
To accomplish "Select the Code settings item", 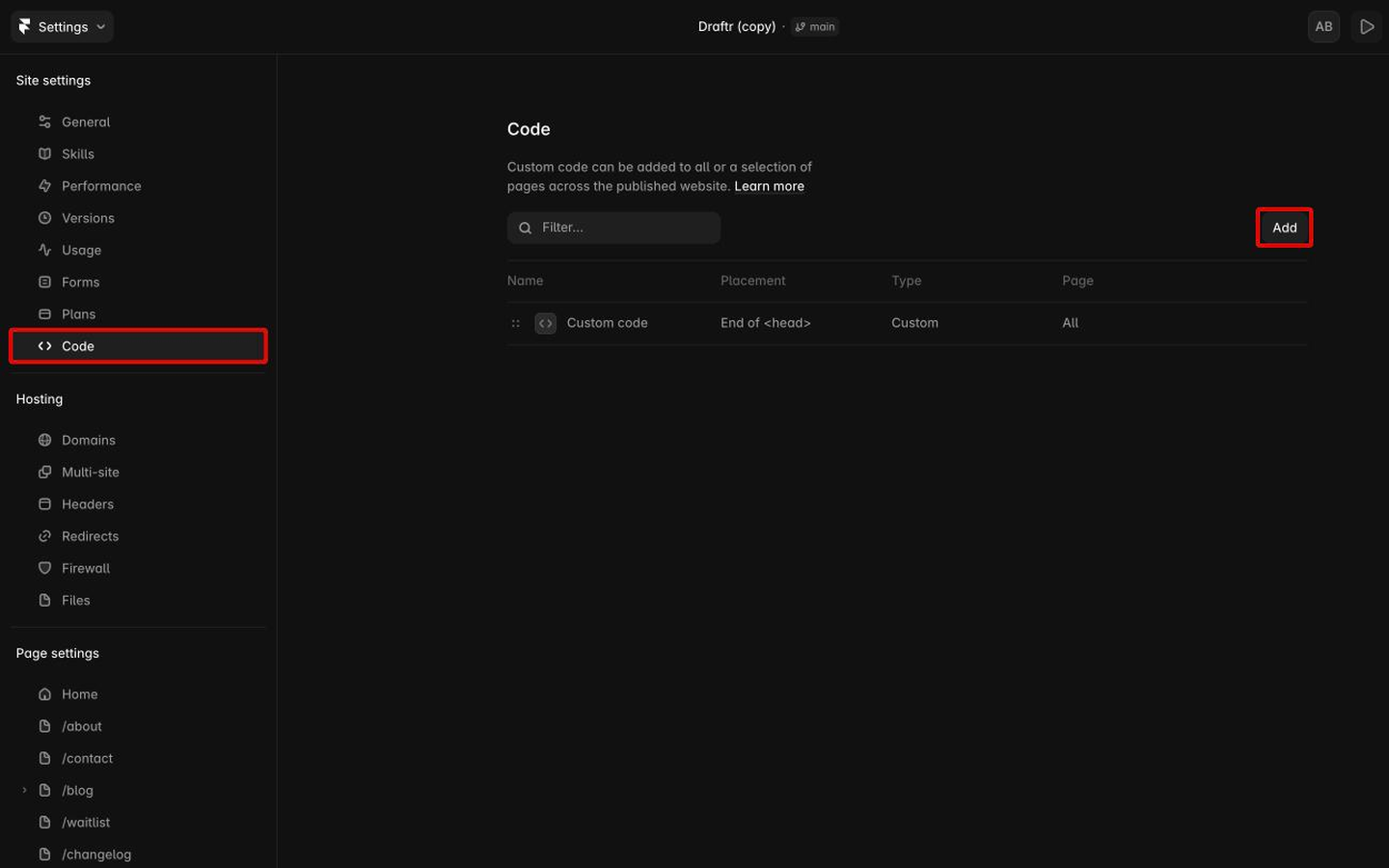I will [x=138, y=346].
